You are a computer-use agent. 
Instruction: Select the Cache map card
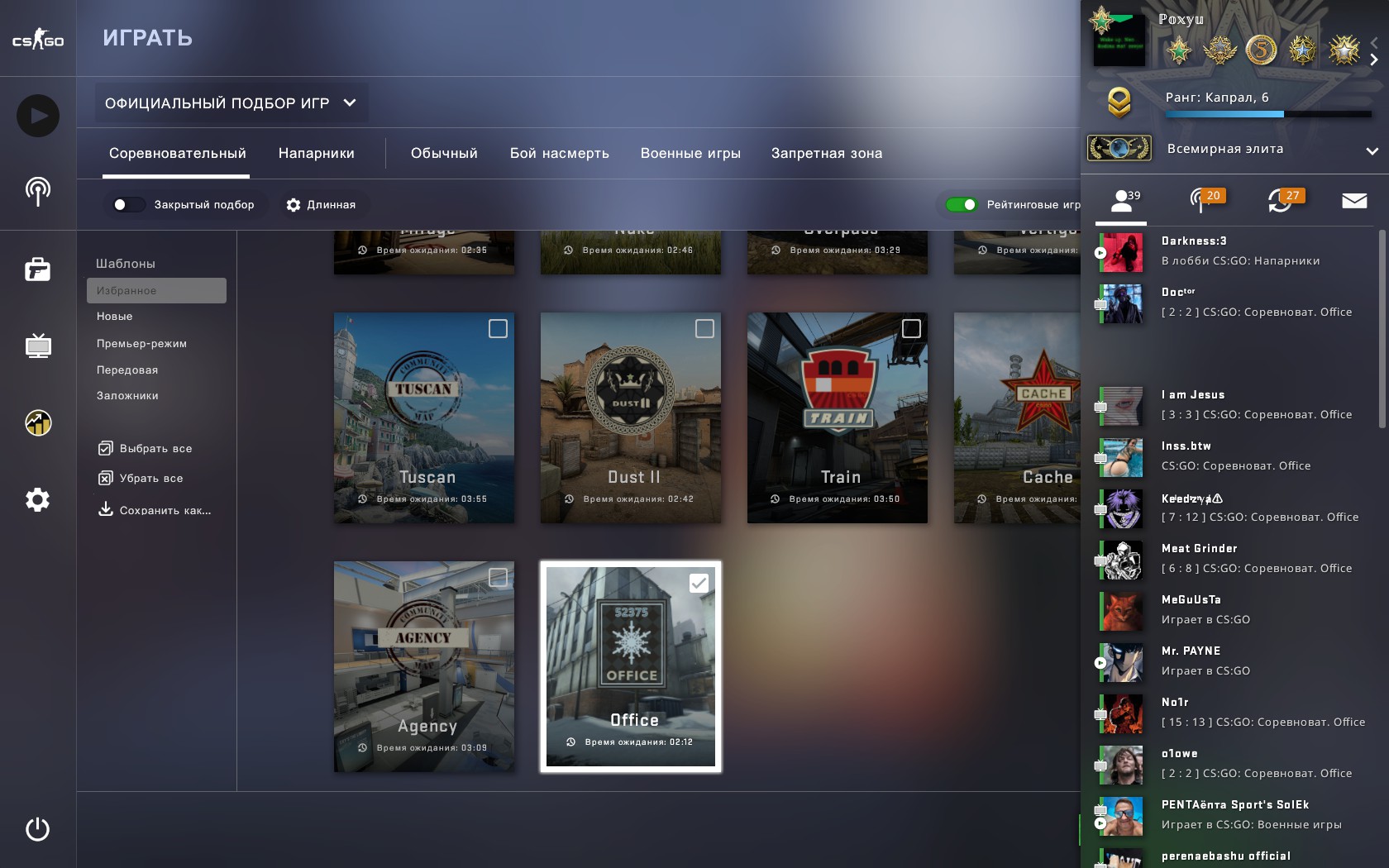(x=1017, y=418)
